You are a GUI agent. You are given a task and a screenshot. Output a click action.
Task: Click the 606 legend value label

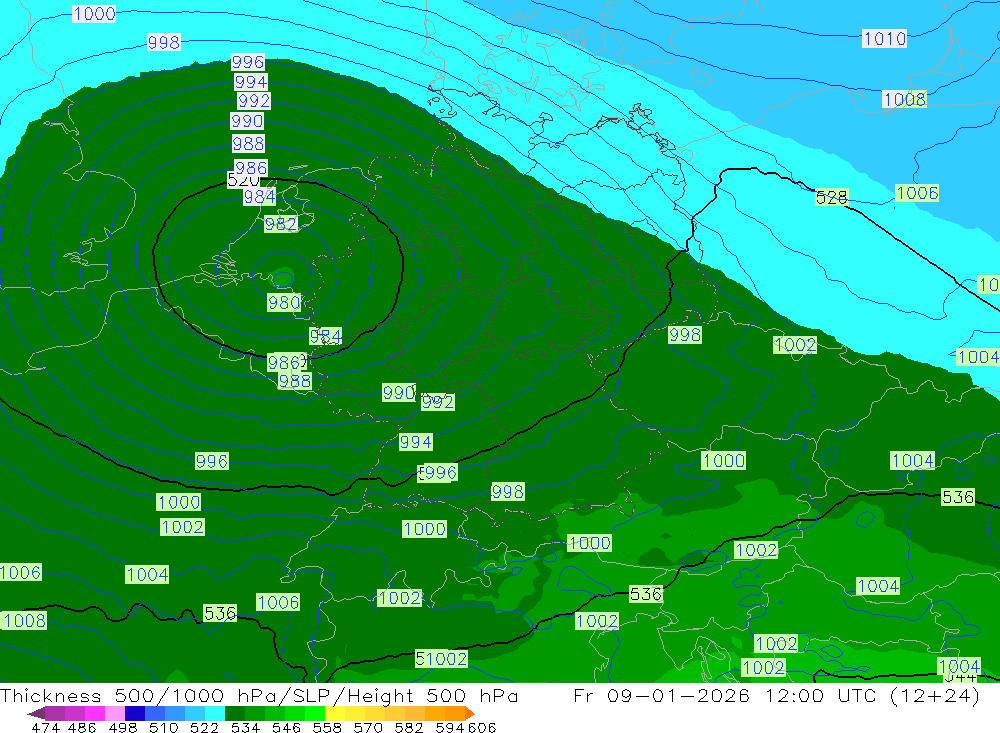(x=482, y=727)
